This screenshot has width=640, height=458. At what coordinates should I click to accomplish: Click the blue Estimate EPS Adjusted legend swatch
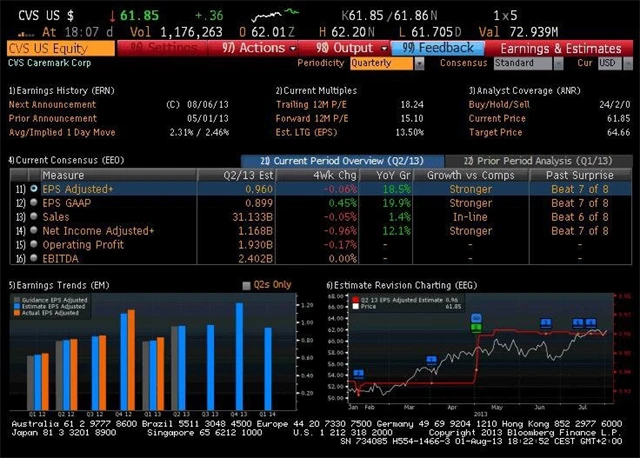[17, 306]
